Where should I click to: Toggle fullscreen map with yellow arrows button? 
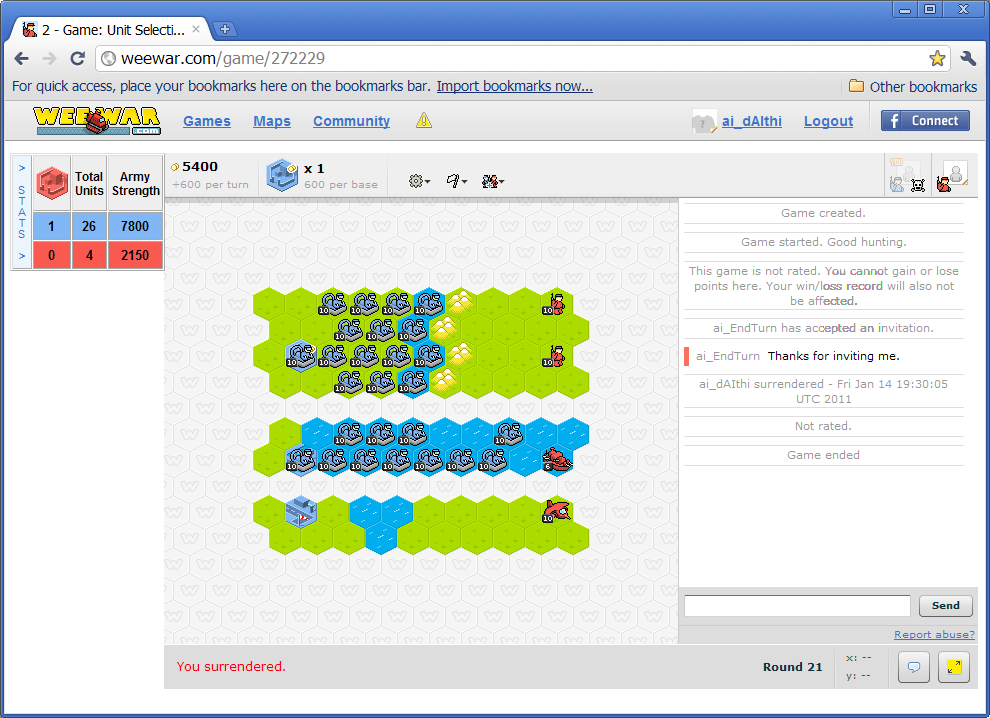(x=953, y=667)
